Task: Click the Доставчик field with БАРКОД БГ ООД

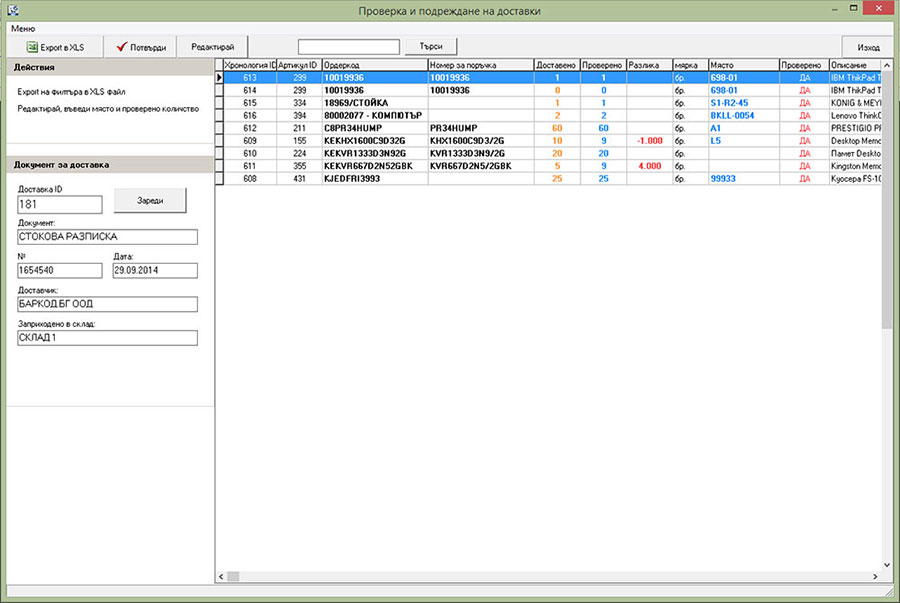Action: point(107,304)
